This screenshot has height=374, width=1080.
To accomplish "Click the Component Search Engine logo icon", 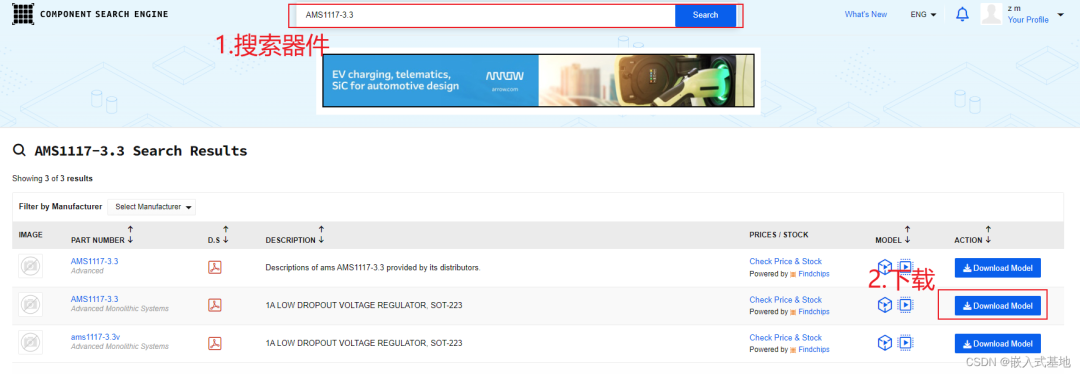I will [23, 14].
